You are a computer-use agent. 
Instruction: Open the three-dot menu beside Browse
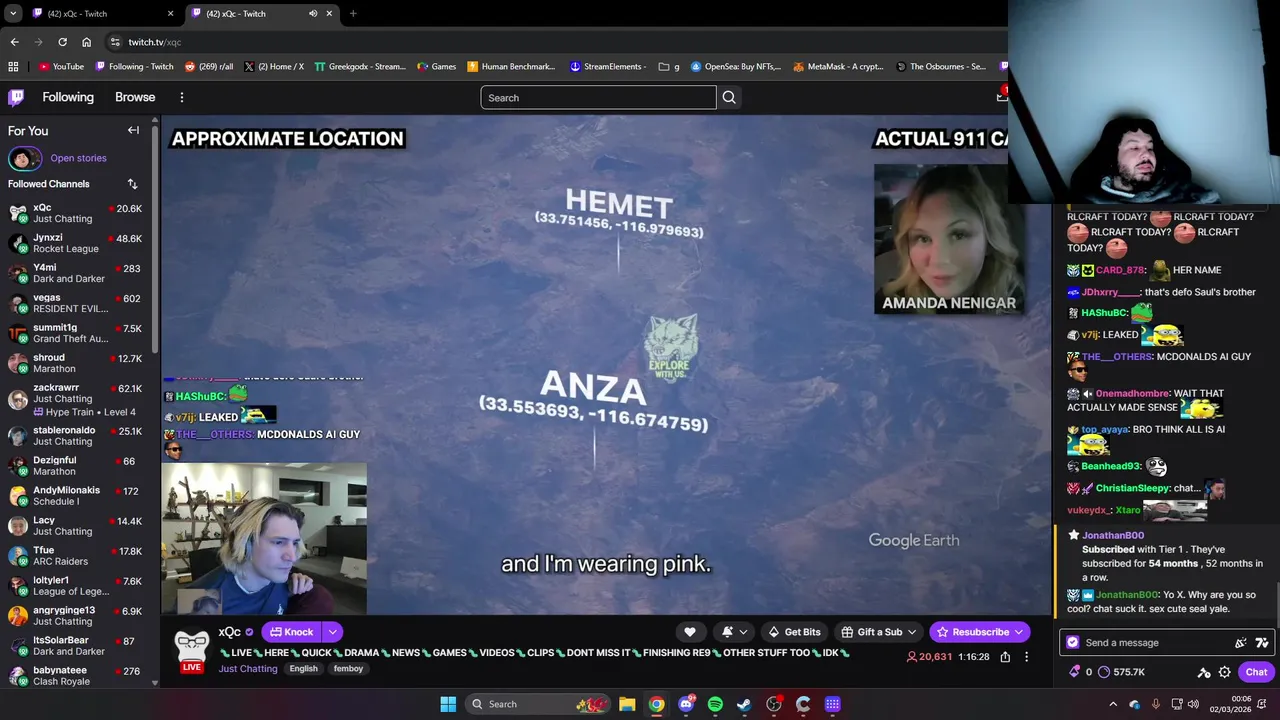[182, 97]
